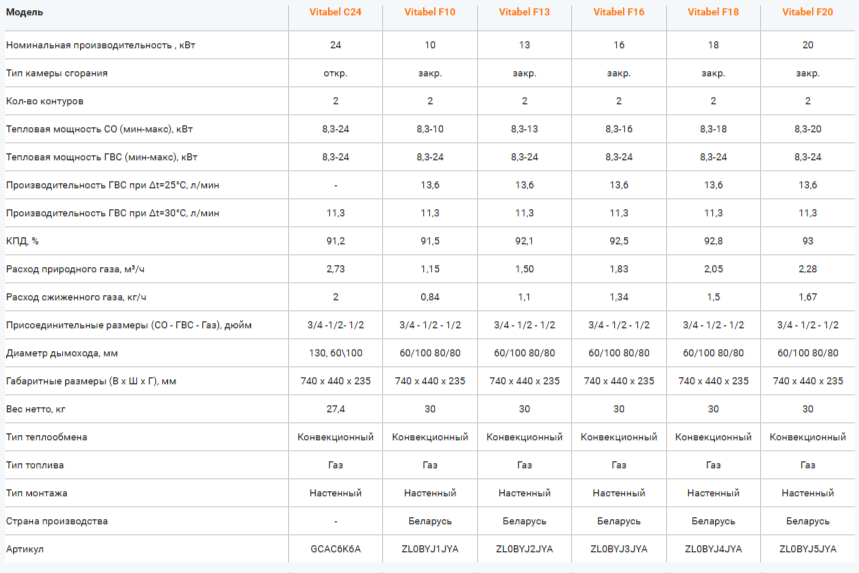Click article code 'ZL0BYJ4JYA'

click(713, 549)
